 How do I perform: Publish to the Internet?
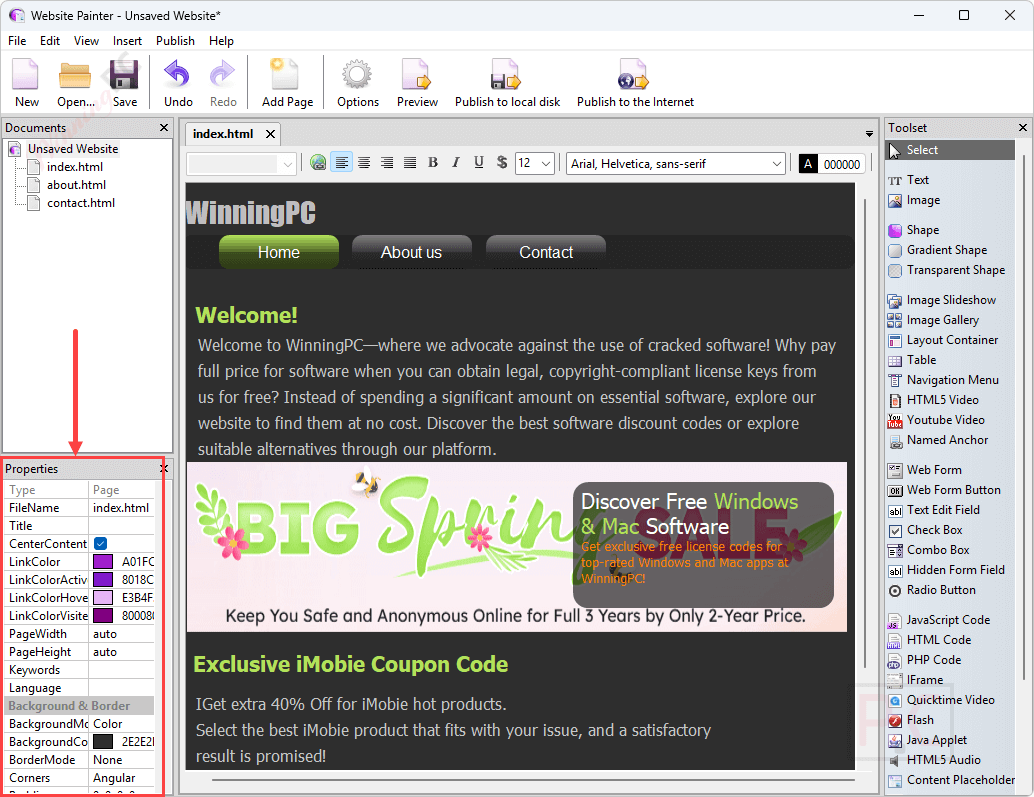[x=635, y=83]
